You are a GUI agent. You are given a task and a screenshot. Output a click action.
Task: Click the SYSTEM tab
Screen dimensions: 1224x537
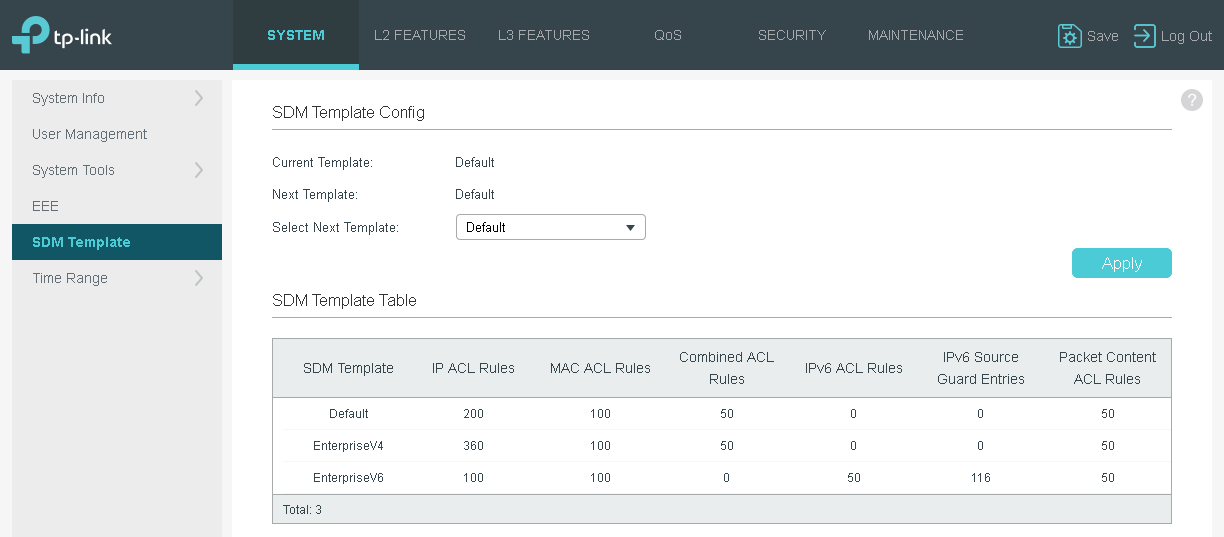pos(296,35)
